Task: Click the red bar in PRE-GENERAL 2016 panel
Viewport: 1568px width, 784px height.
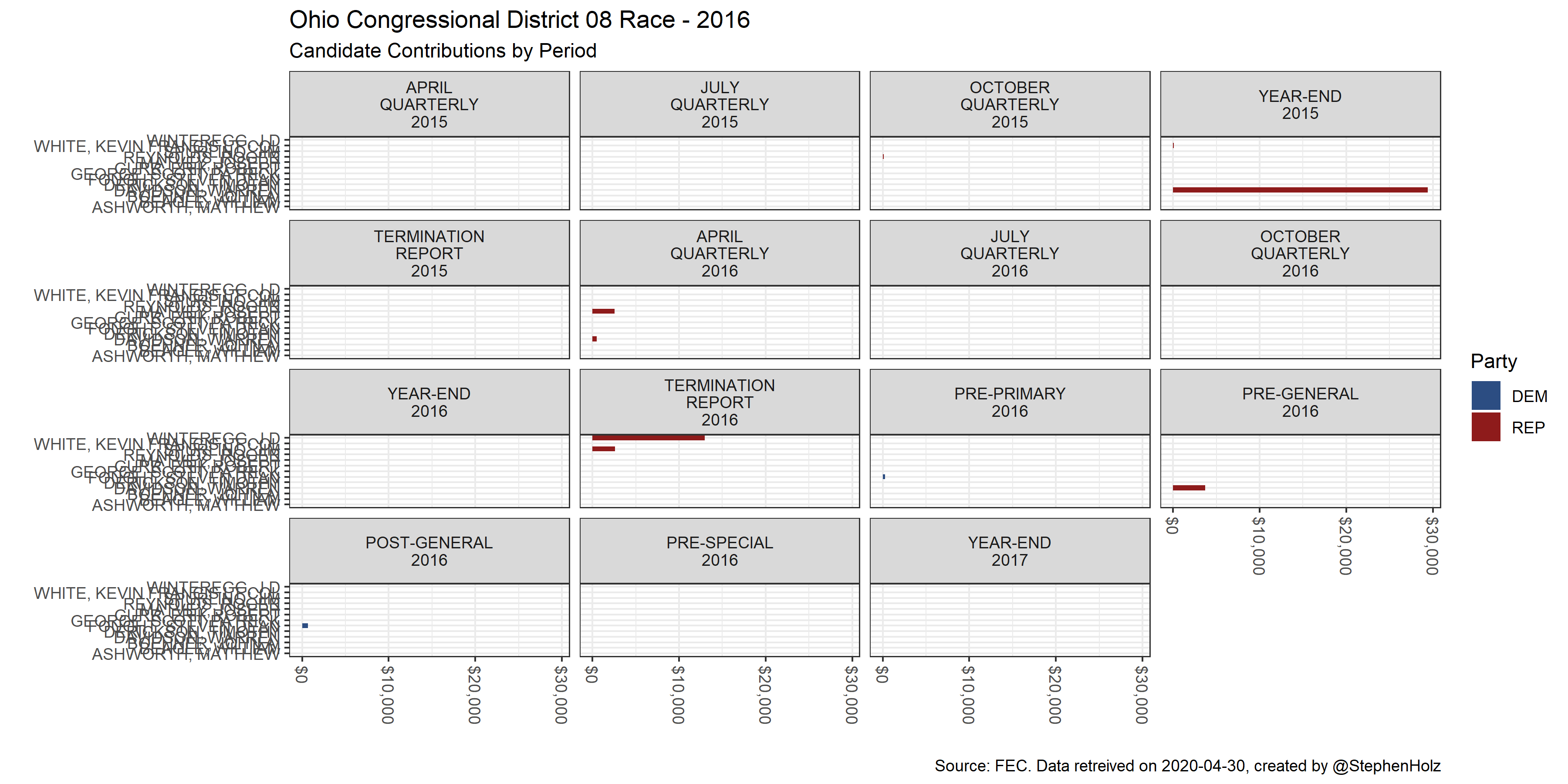Action: click(x=1188, y=487)
